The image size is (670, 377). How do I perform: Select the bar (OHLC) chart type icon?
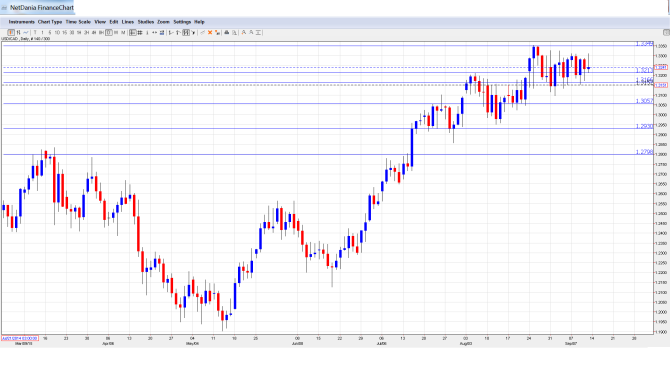pyautogui.click(x=18, y=32)
